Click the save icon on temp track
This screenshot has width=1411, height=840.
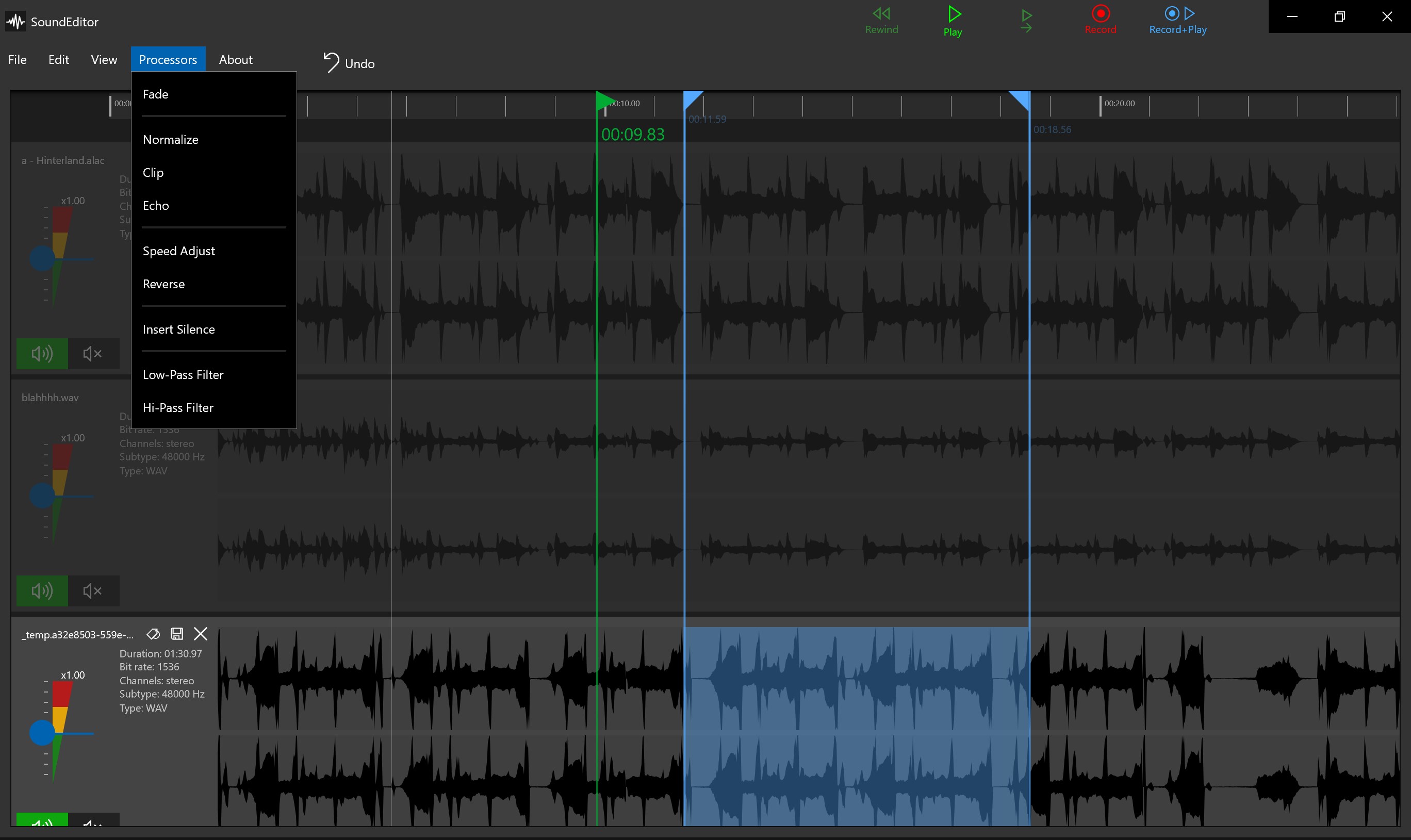tap(177, 634)
